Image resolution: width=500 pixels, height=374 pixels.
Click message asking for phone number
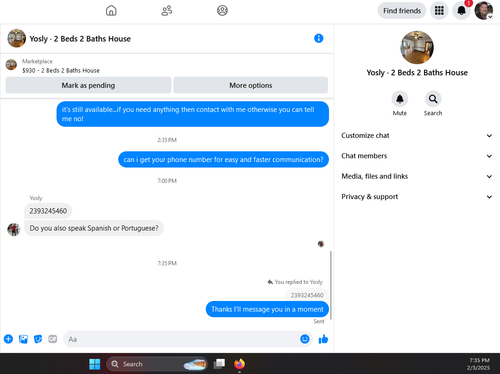click(223, 160)
